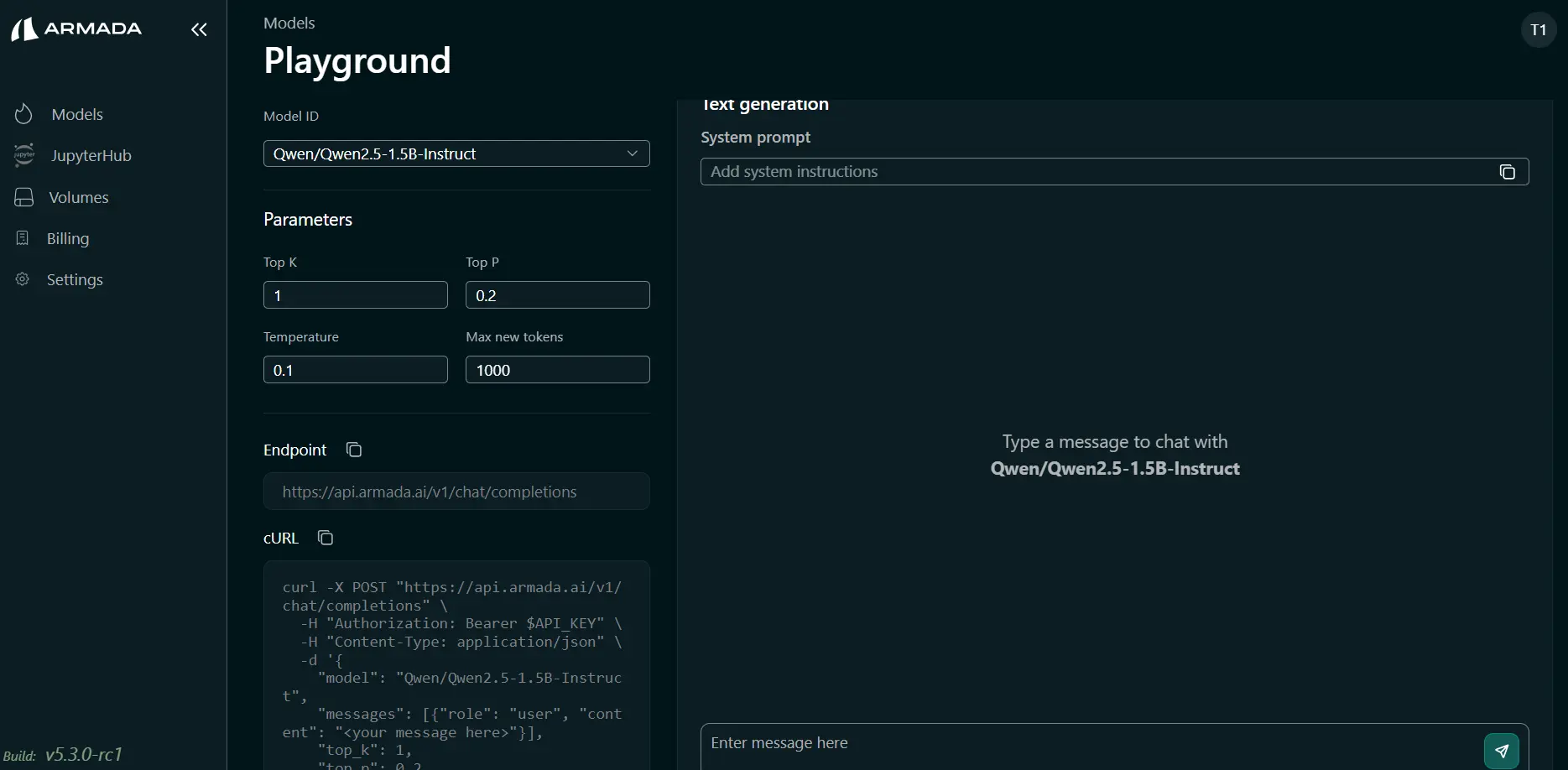Screen dimensions: 1568x770
Task: Collapse the sidebar with double-chevron icon
Action: pos(199,30)
